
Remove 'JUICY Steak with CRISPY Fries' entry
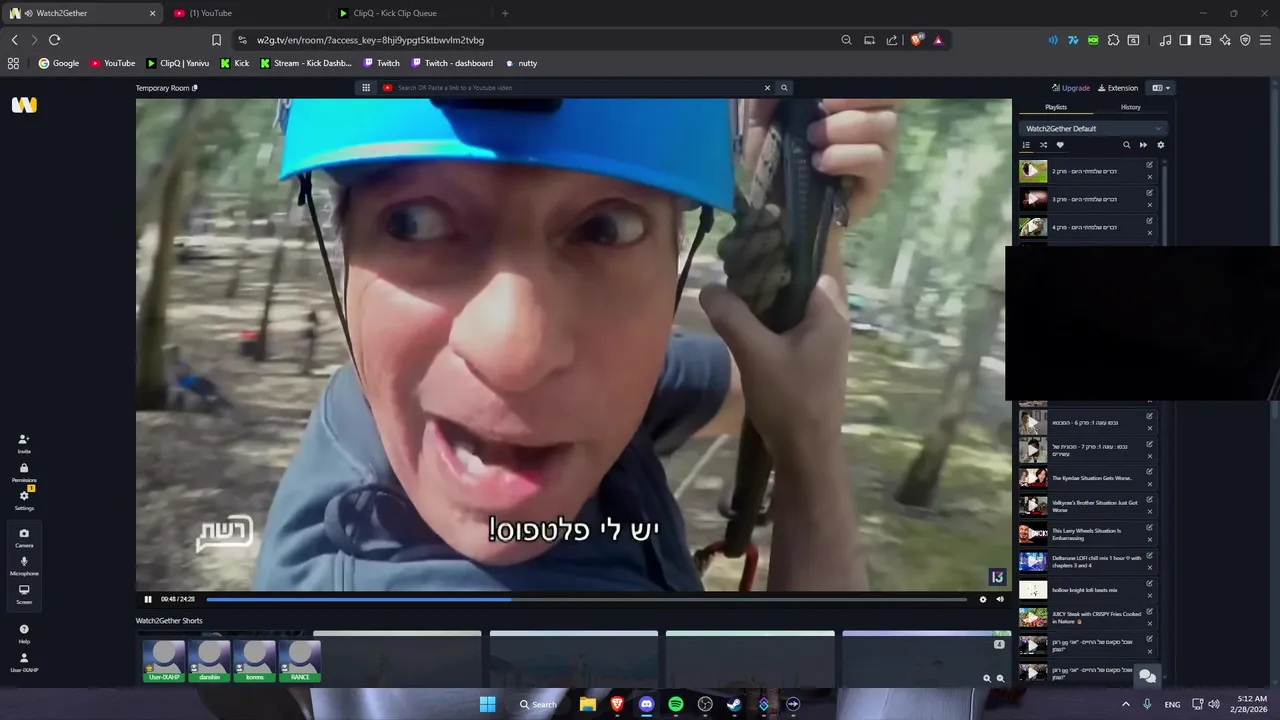point(1149,624)
